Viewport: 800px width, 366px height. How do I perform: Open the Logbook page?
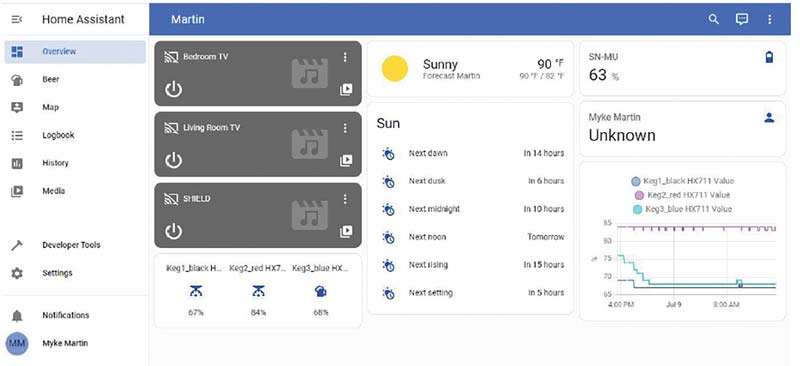point(75,135)
